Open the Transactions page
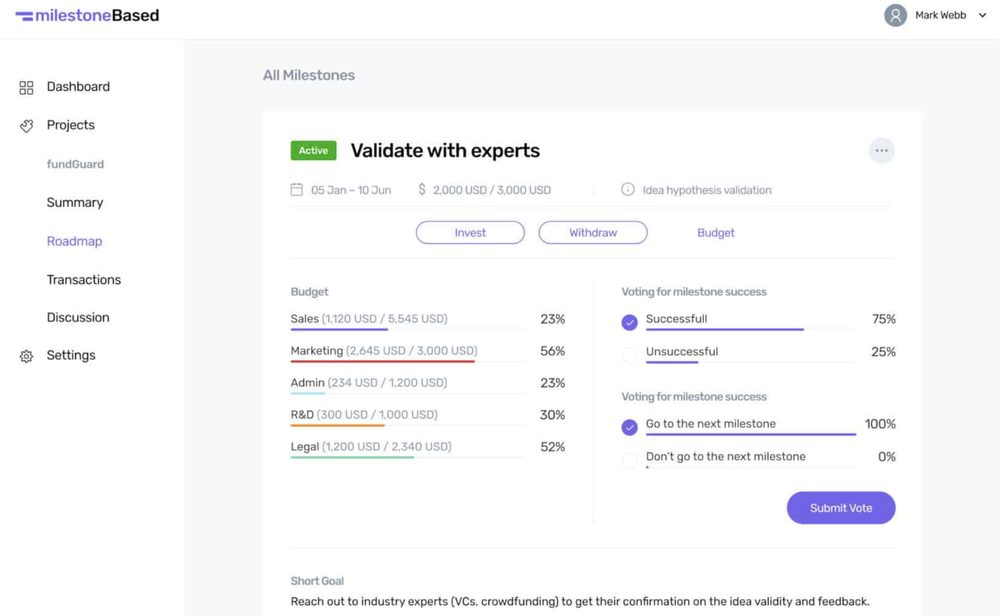This screenshot has height=616, width=1000. [x=84, y=279]
